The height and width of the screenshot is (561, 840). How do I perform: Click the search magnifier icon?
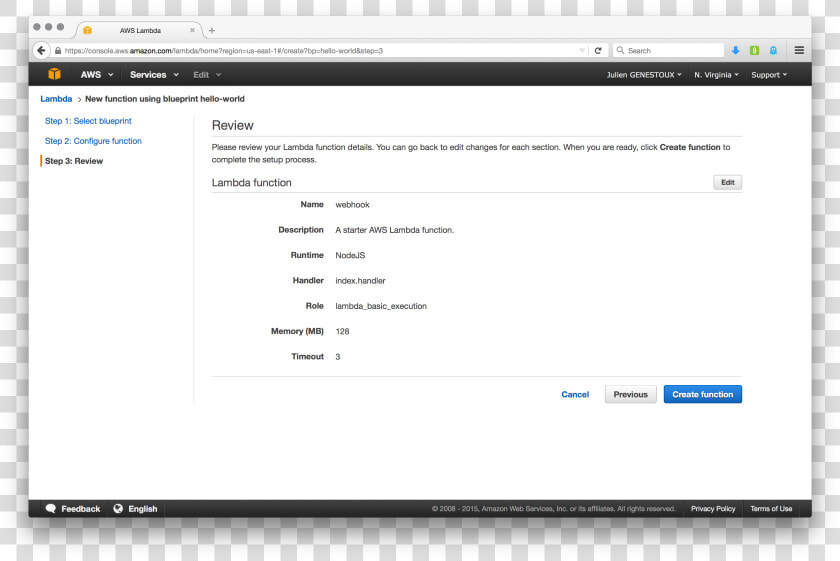click(620, 50)
